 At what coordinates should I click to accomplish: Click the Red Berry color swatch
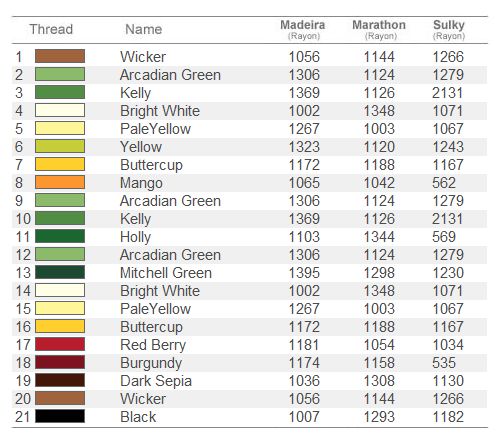point(60,344)
